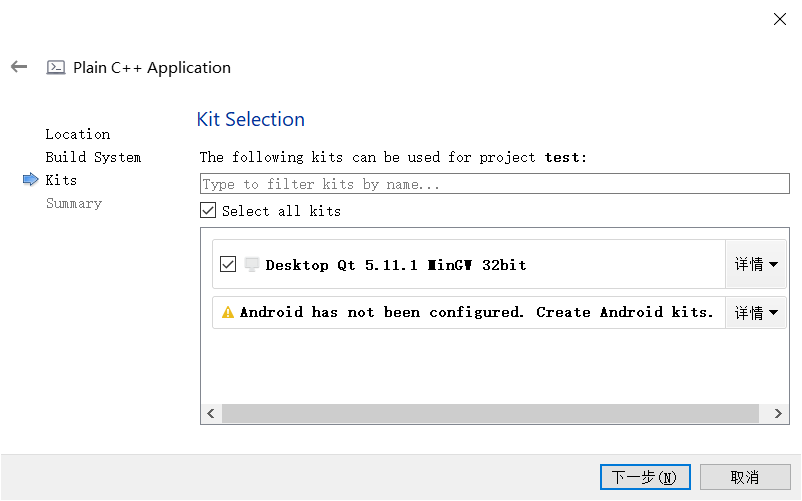802x501 pixels.
Task: Expand 详情 for Desktop Qt kit
Action: (756, 264)
